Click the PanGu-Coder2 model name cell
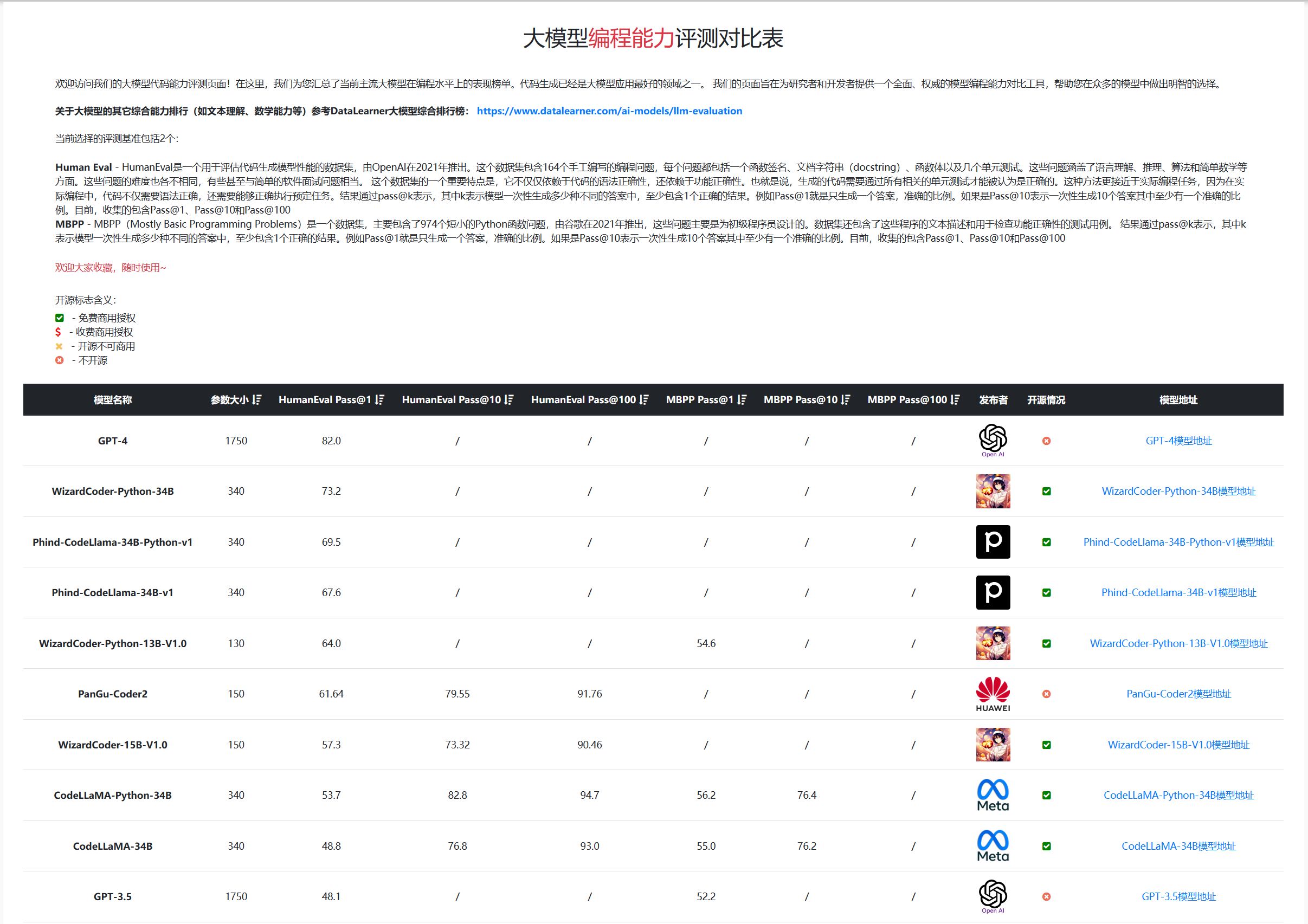Screen dimensions: 1308x924 click(113, 694)
